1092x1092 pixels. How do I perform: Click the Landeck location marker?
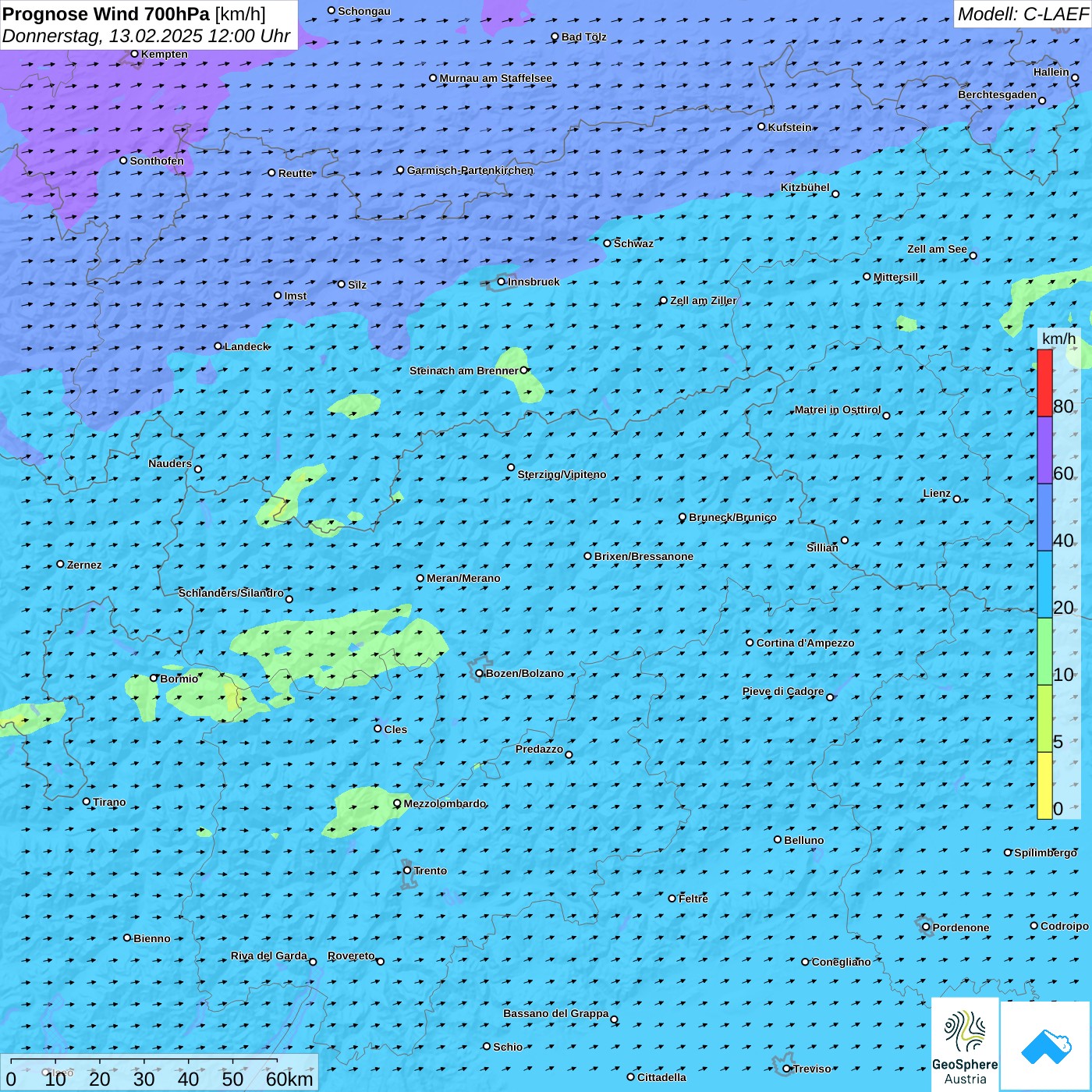[218, 346]
